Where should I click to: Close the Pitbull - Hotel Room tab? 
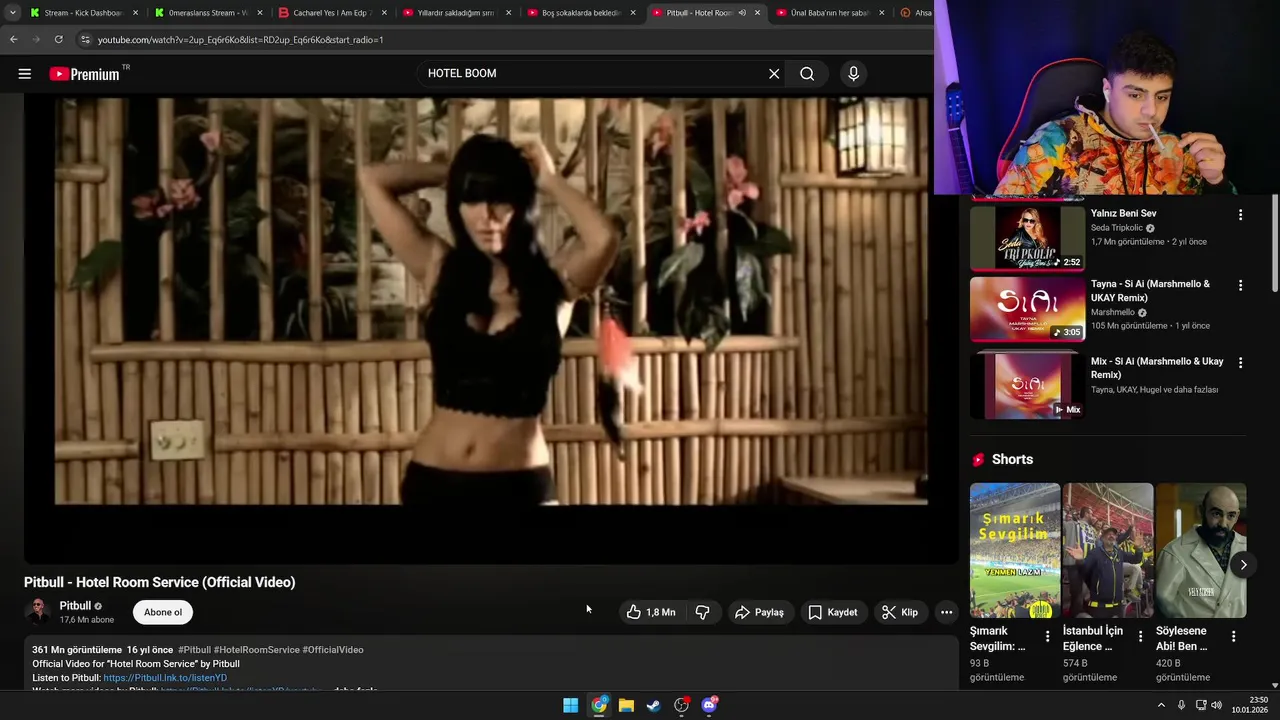pyautogui.click(x=757, y=13)
